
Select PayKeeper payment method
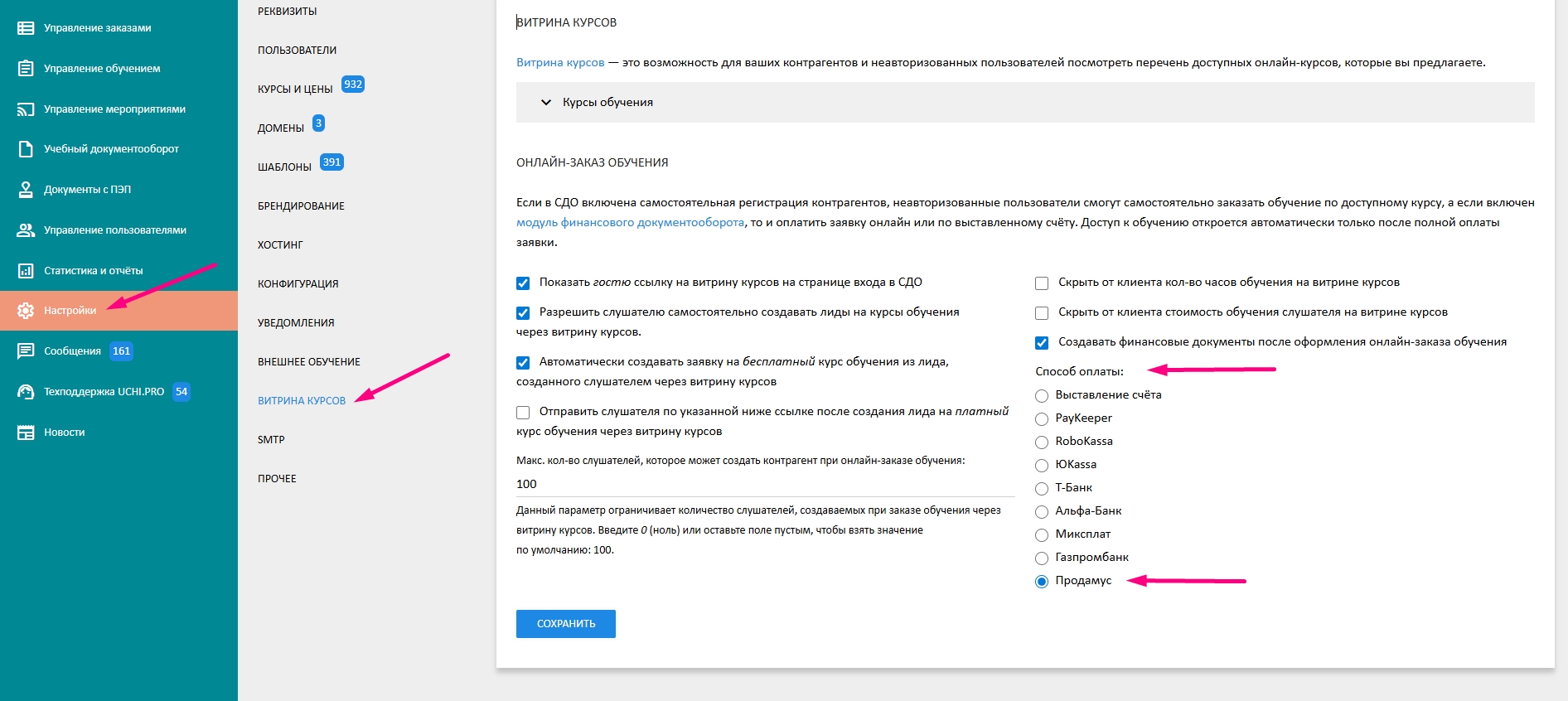point(1042,419)
